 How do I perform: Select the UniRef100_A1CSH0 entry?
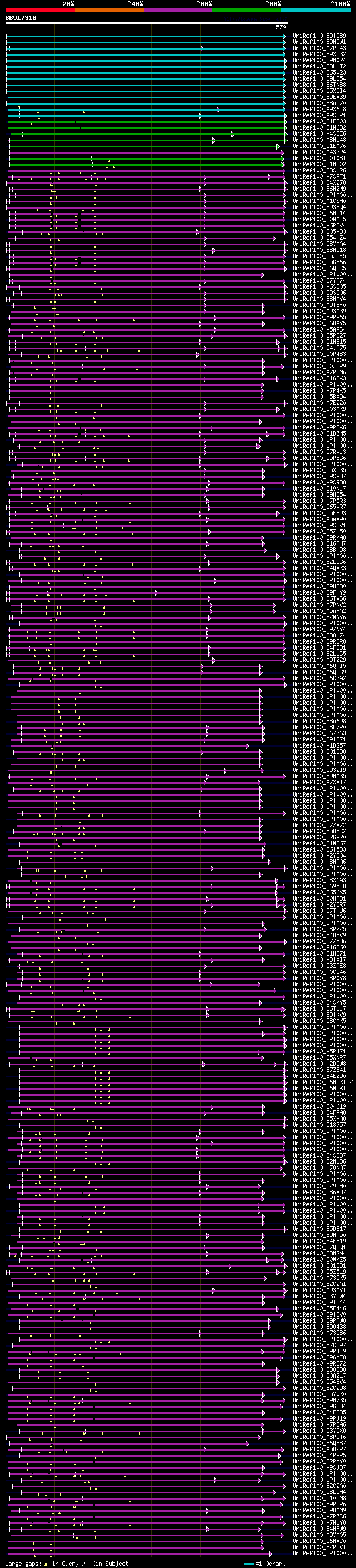coord(319,201)
